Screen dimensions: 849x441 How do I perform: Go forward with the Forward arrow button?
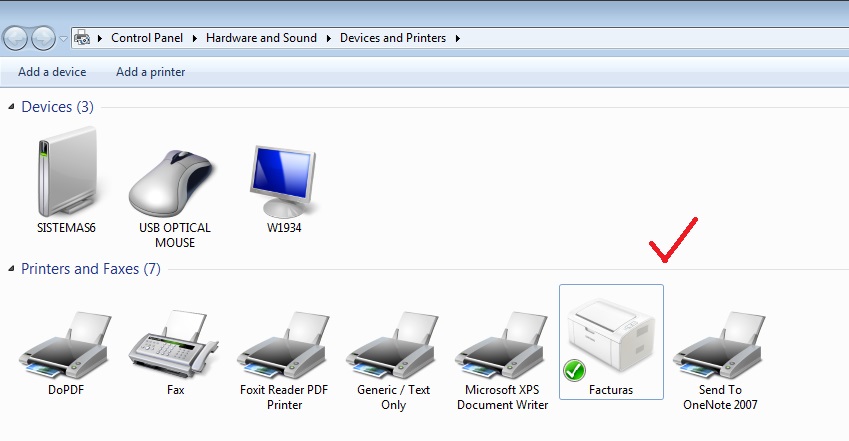point(43,38)
